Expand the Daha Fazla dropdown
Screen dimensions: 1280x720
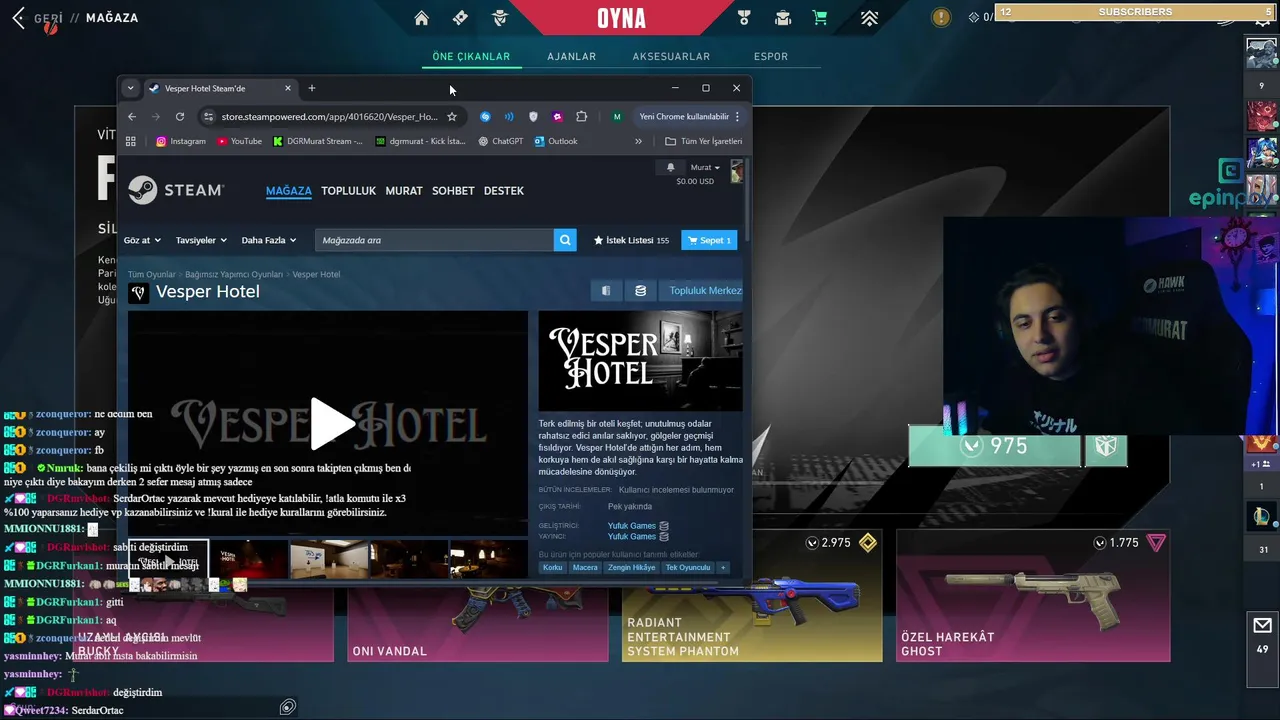[270, 240]
